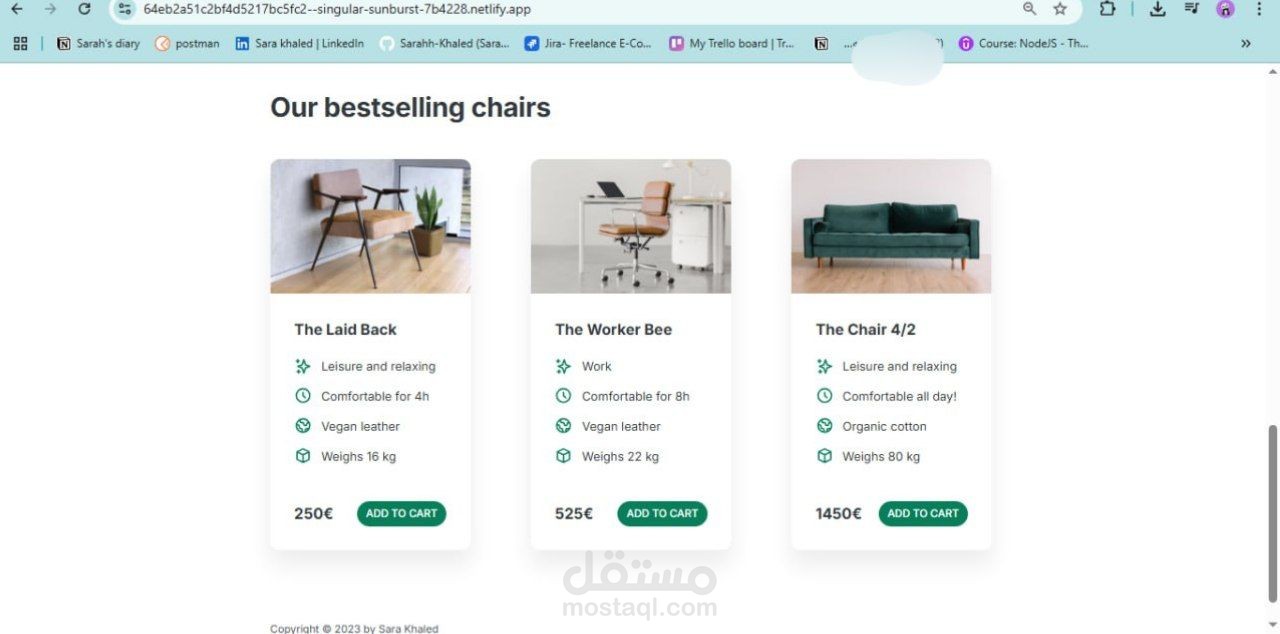Open the Sara khaled LinkedIn bookmark
Screen dimensions: 1280x634
pos(300,43)
